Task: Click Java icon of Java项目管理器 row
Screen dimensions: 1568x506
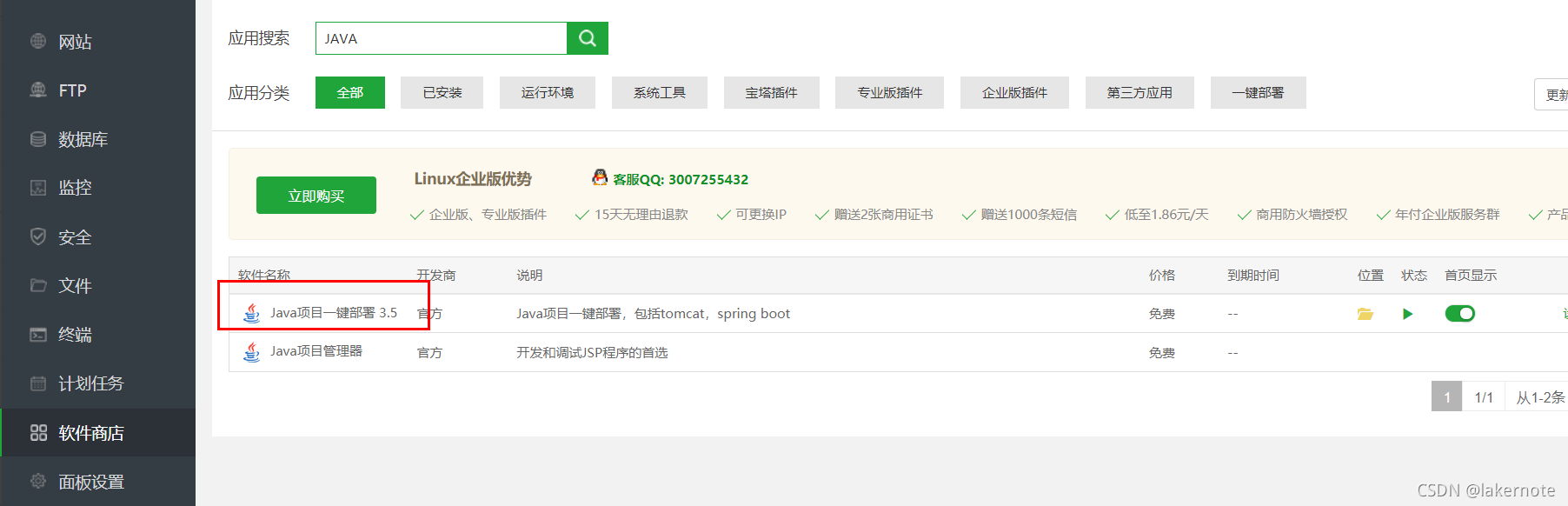Action: [251, 352]
